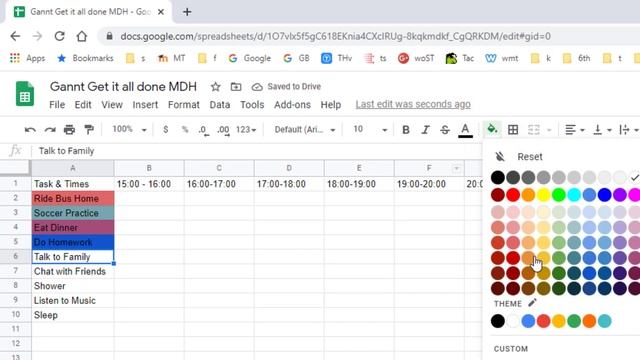Image resolution: width=640 pixels, height=360 pixels.
Task: Select the black swatch in top row
Action: [x=498, y=177]
